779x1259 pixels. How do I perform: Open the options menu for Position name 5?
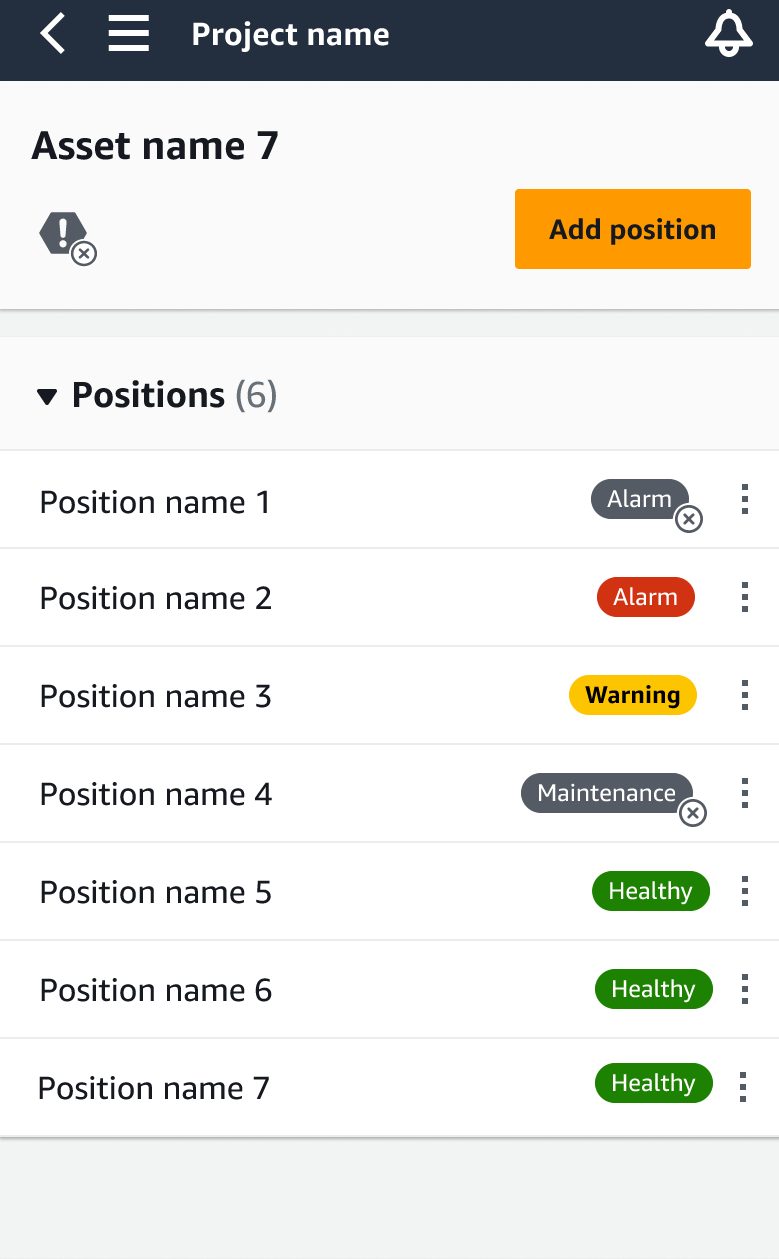pos(744,891)
